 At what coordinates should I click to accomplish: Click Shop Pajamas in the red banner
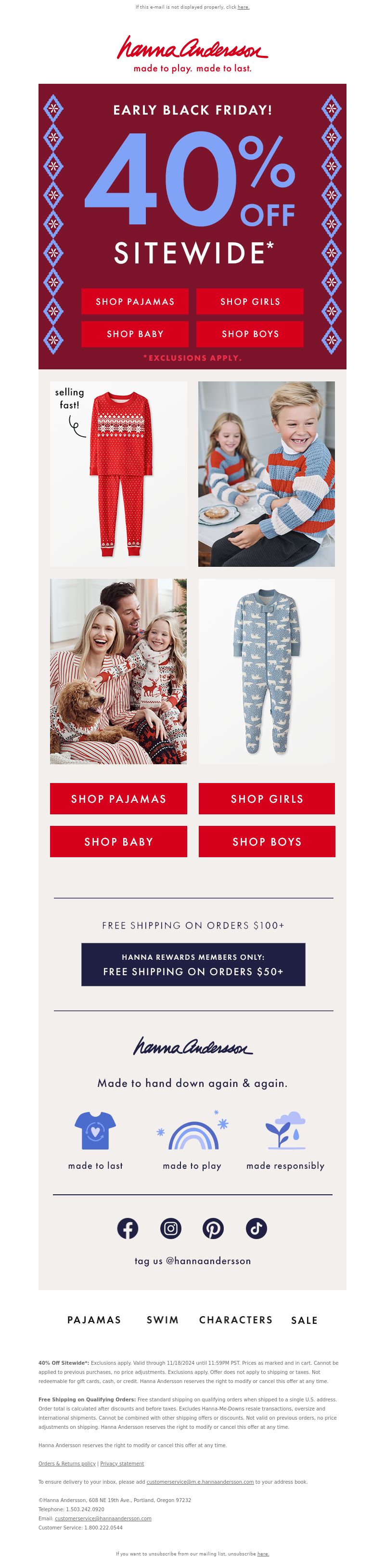coord(135,301)
